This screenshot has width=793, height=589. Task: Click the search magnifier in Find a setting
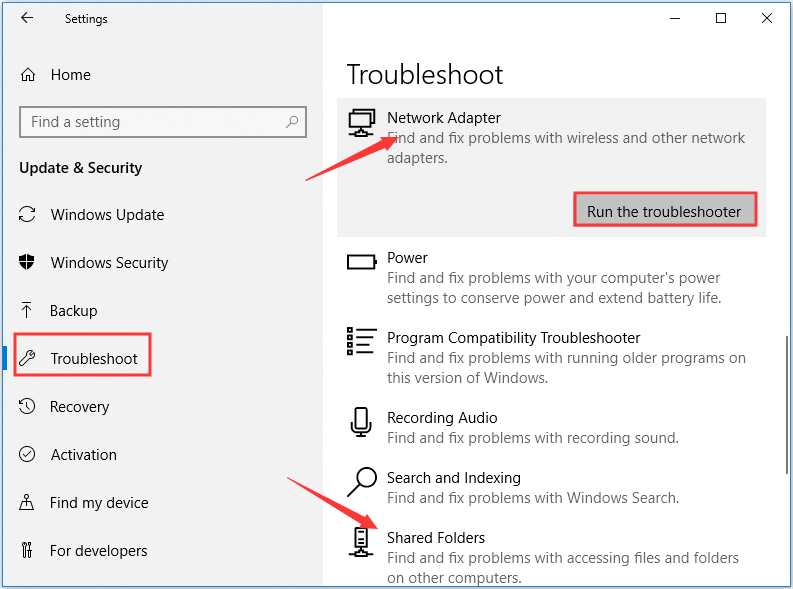(x=292, y=122)
